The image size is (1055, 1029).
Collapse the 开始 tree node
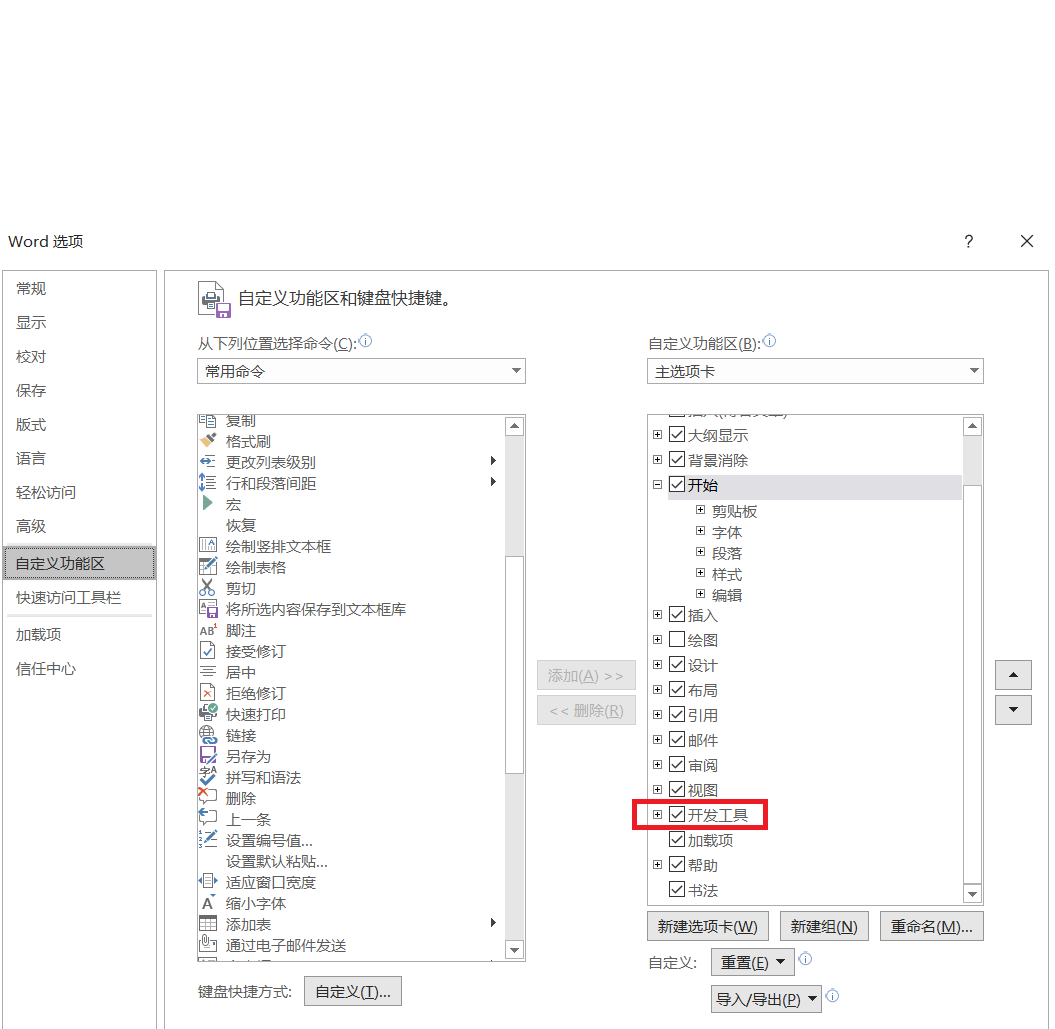point(657,485)
